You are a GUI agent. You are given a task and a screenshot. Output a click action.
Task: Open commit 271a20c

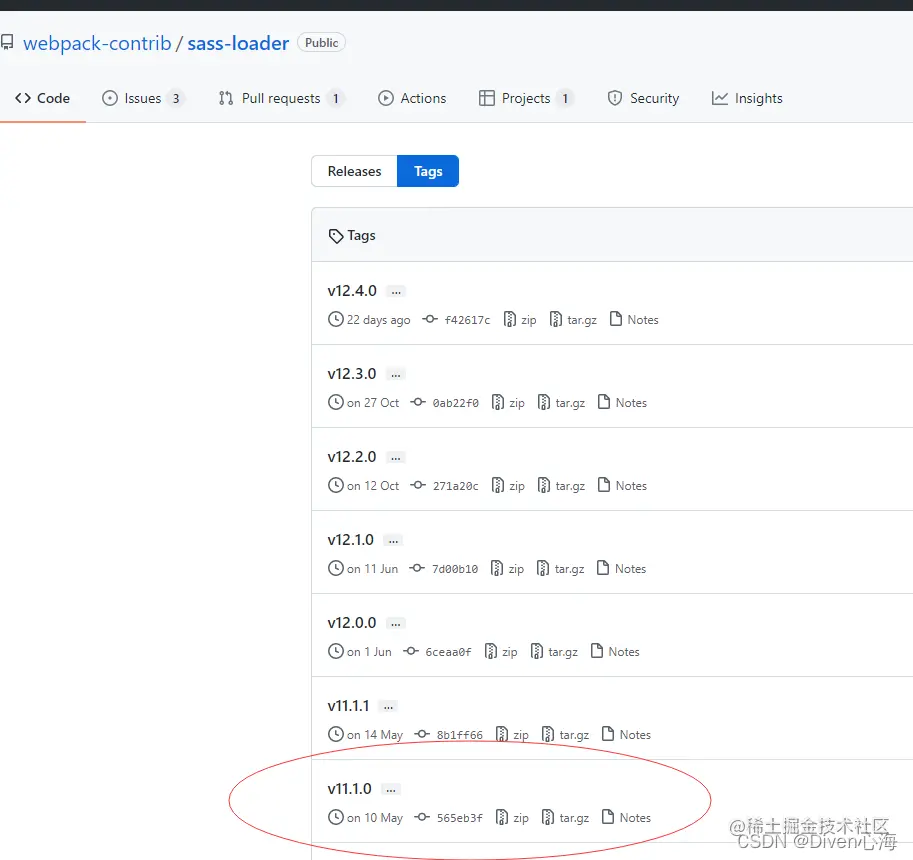(x=445, y=486)
